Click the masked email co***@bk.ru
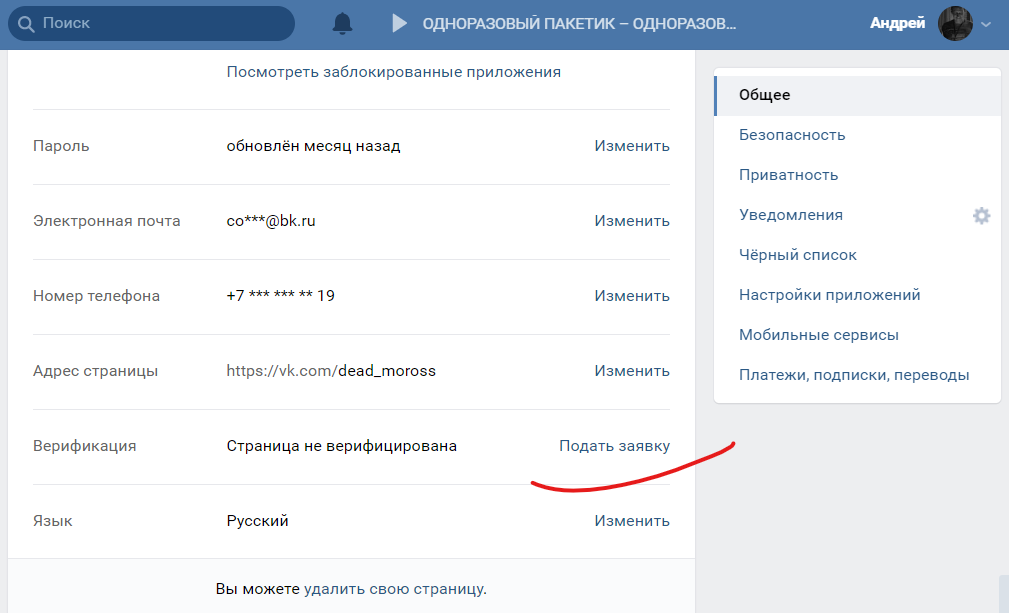1009x613 pixels. 271,221
